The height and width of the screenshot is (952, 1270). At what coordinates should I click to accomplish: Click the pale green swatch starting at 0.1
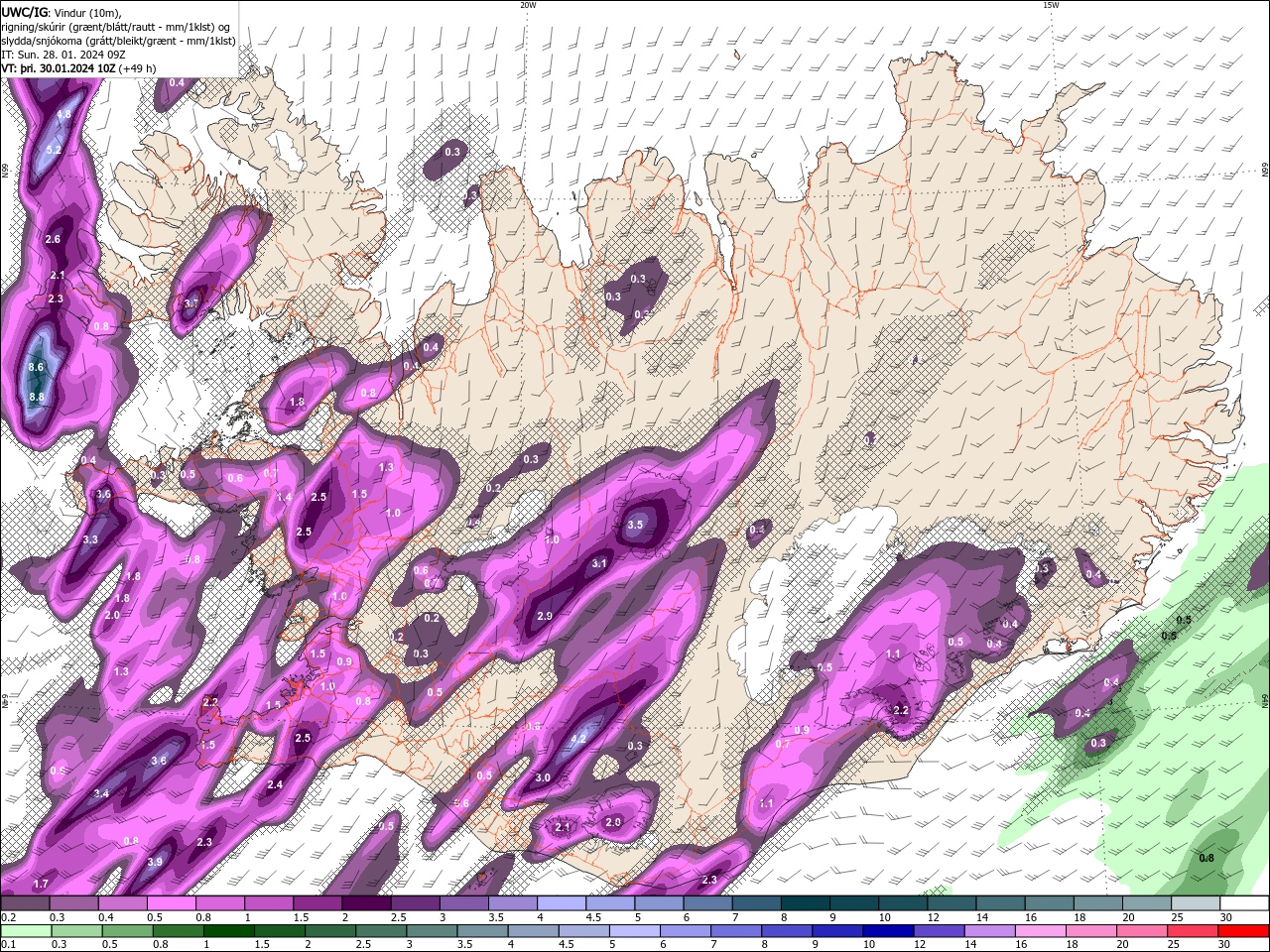click(26, 931)
